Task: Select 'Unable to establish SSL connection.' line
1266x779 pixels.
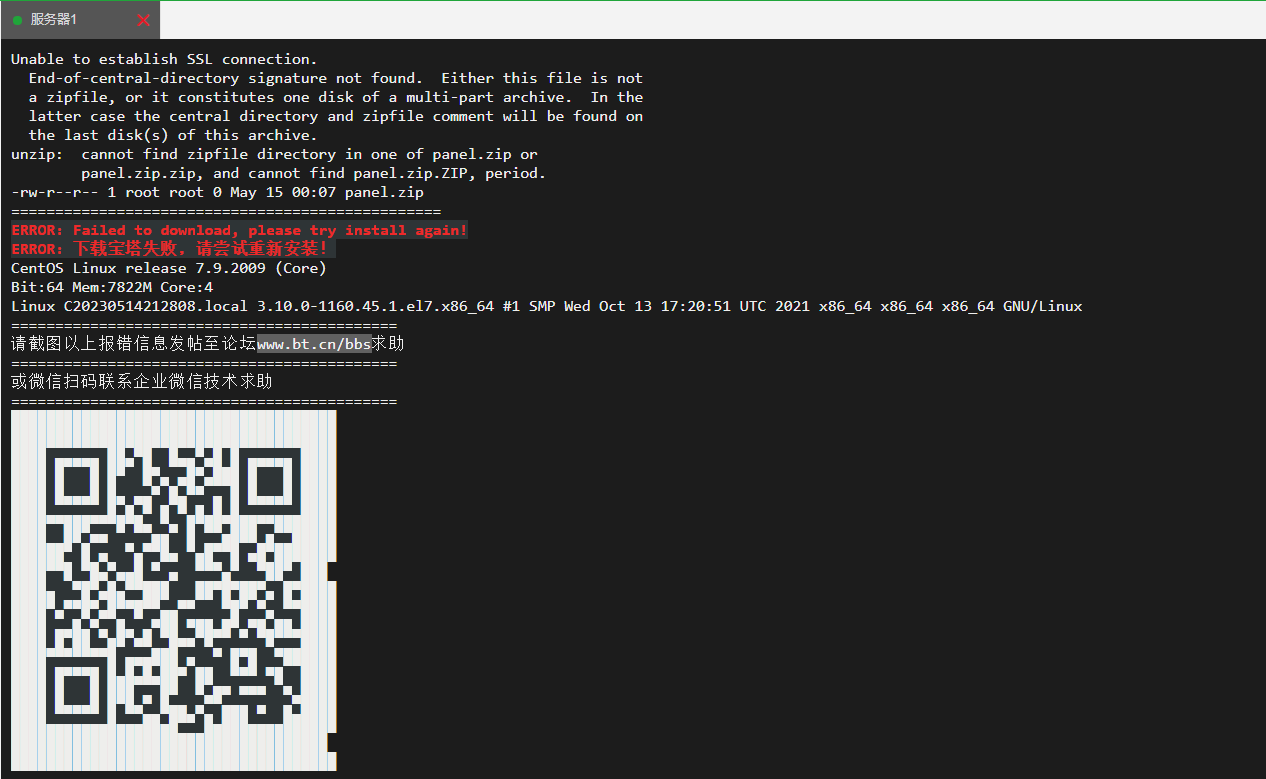Action: [164, 59]
